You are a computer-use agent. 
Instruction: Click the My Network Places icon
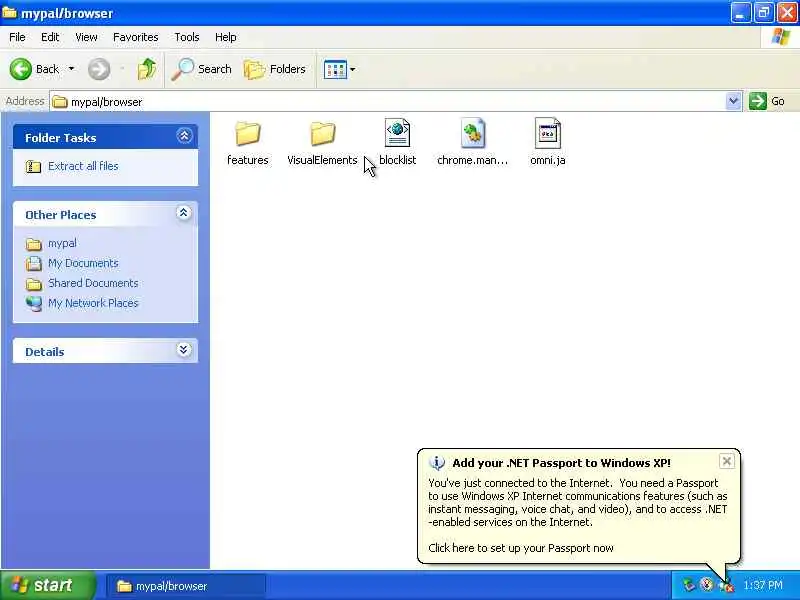coord(34,304)
